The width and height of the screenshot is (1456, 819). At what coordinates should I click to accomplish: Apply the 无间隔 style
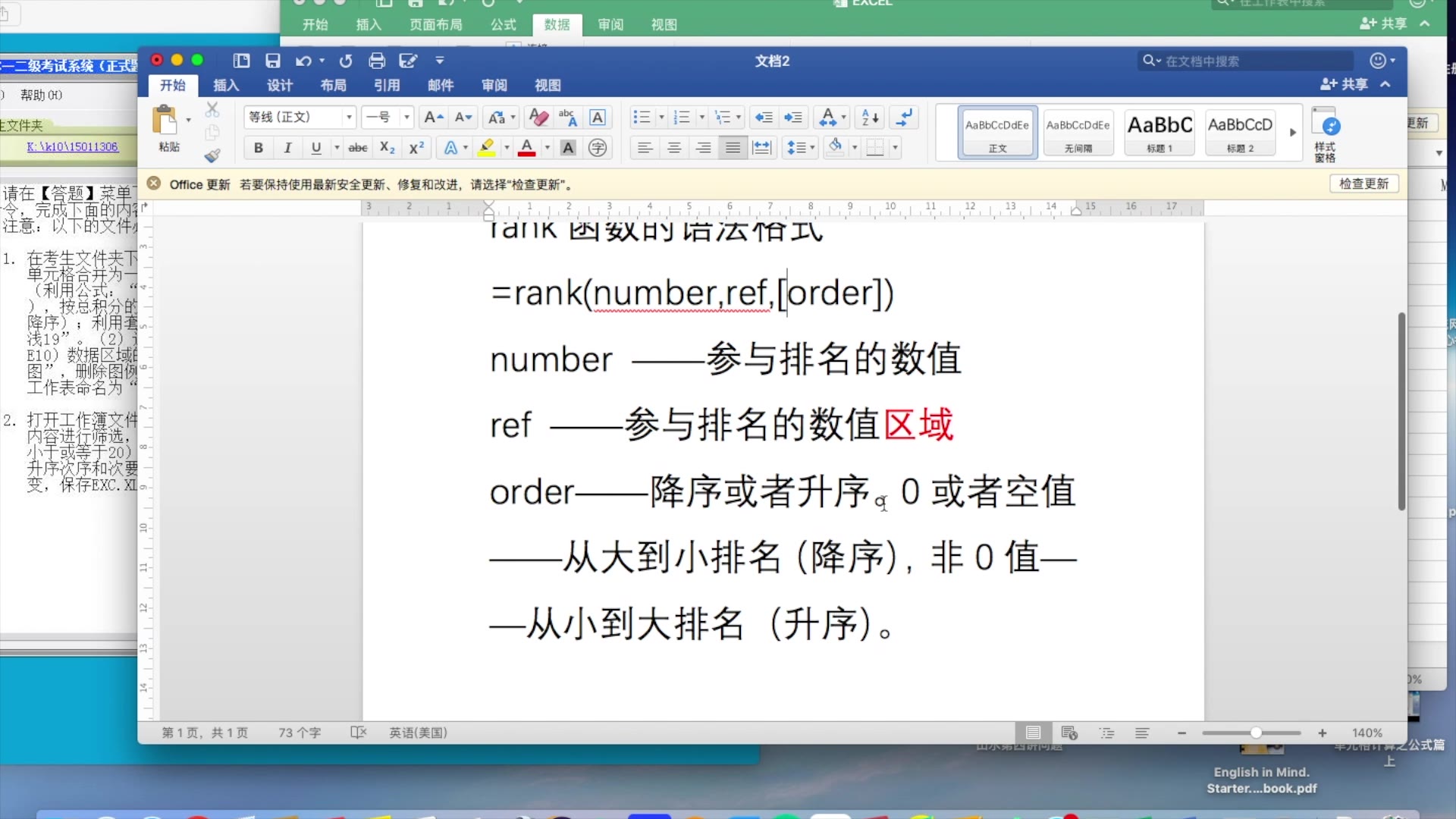(1078, 132)
